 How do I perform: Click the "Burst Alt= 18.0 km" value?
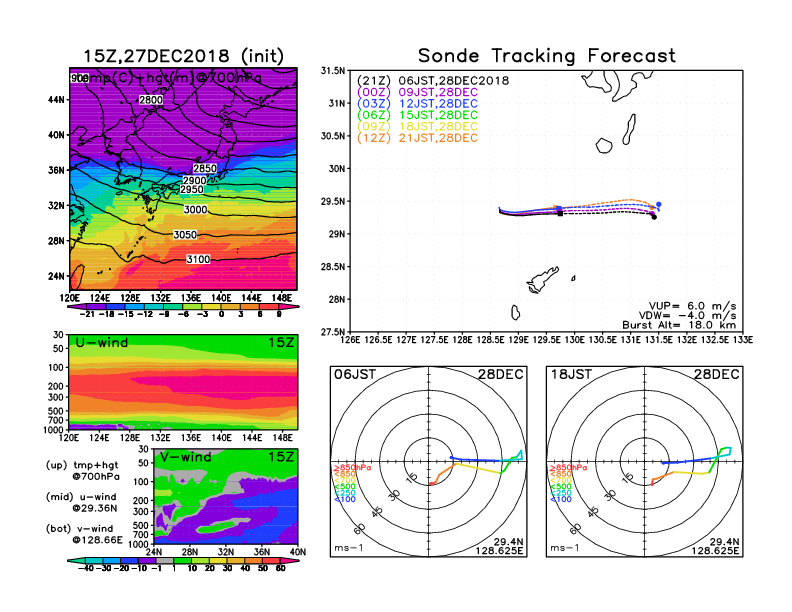tap(679, 325)
